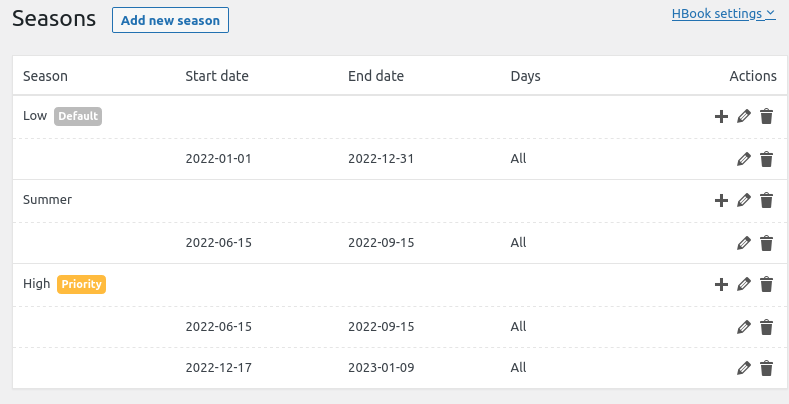Click the Priority badge on High season
Screen dimensions: 789x404
(x=81, y=284)
